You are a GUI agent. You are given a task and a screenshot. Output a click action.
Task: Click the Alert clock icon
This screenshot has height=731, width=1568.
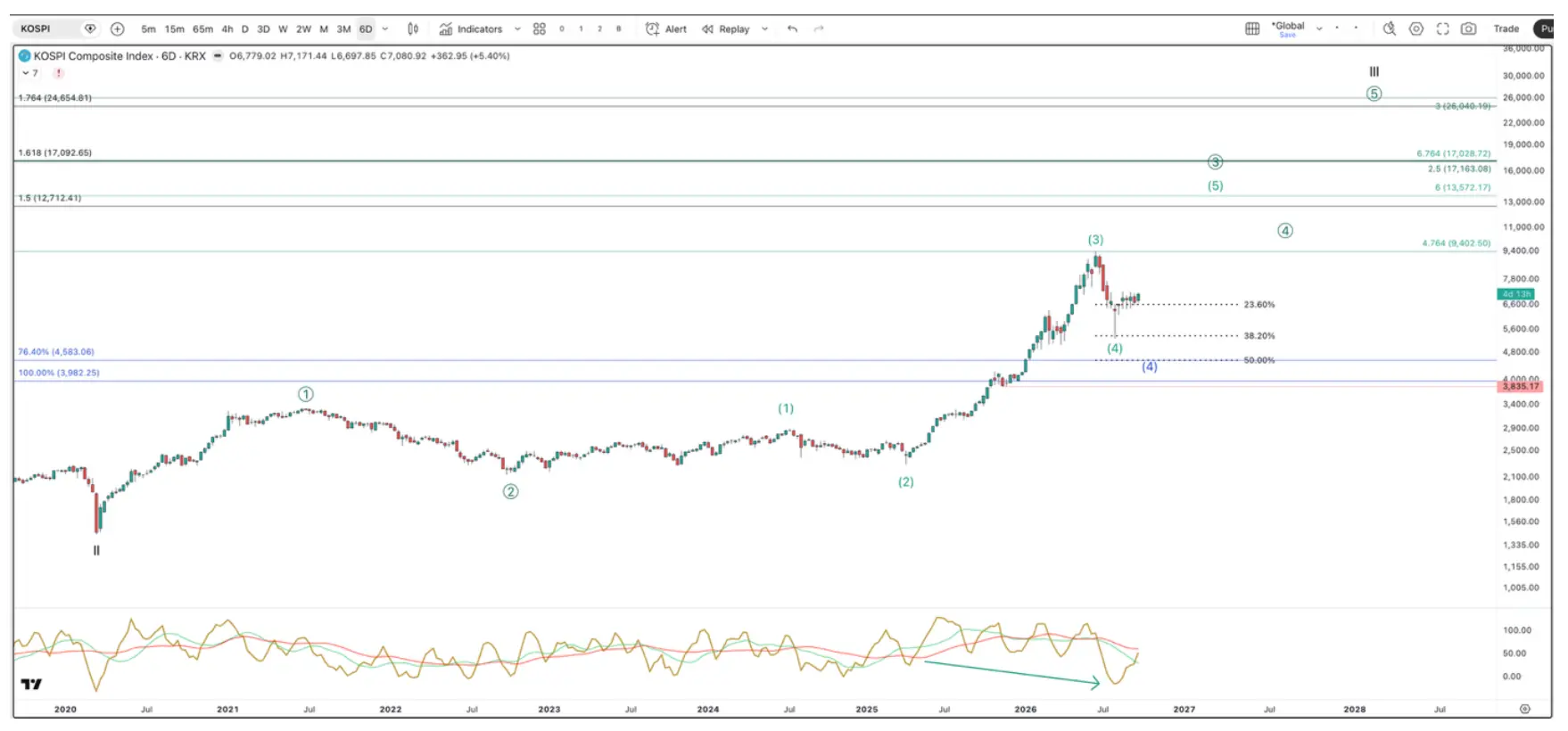(652, 29)
